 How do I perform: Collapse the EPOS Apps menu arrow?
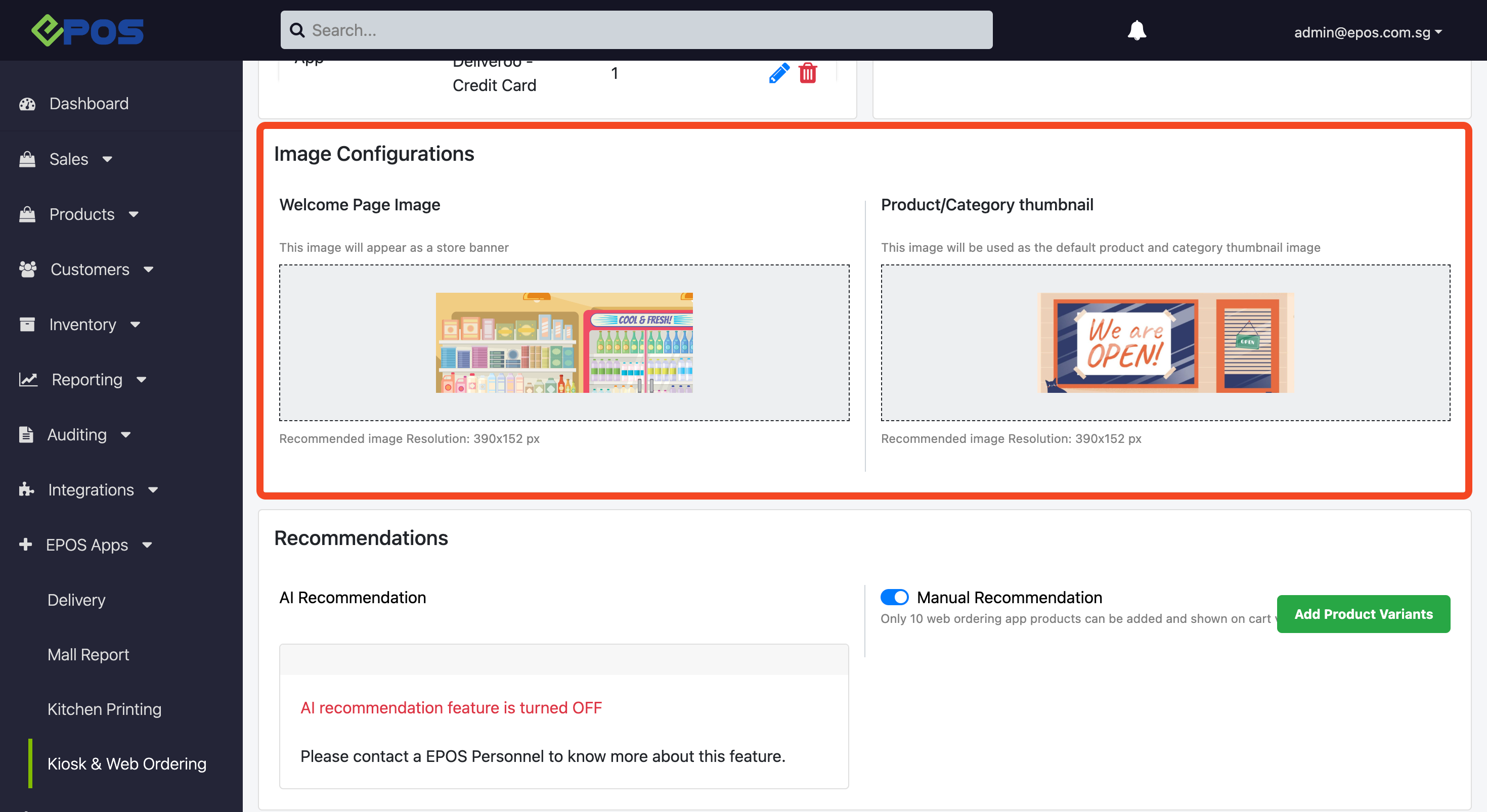tap(147, 545)
